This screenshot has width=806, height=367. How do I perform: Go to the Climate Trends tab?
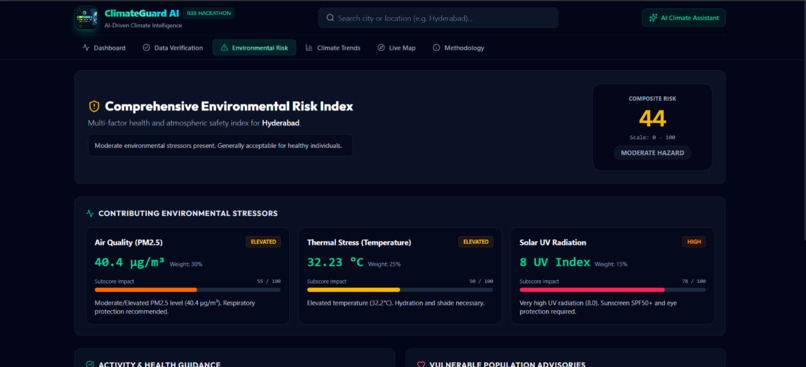pos(333,48)
